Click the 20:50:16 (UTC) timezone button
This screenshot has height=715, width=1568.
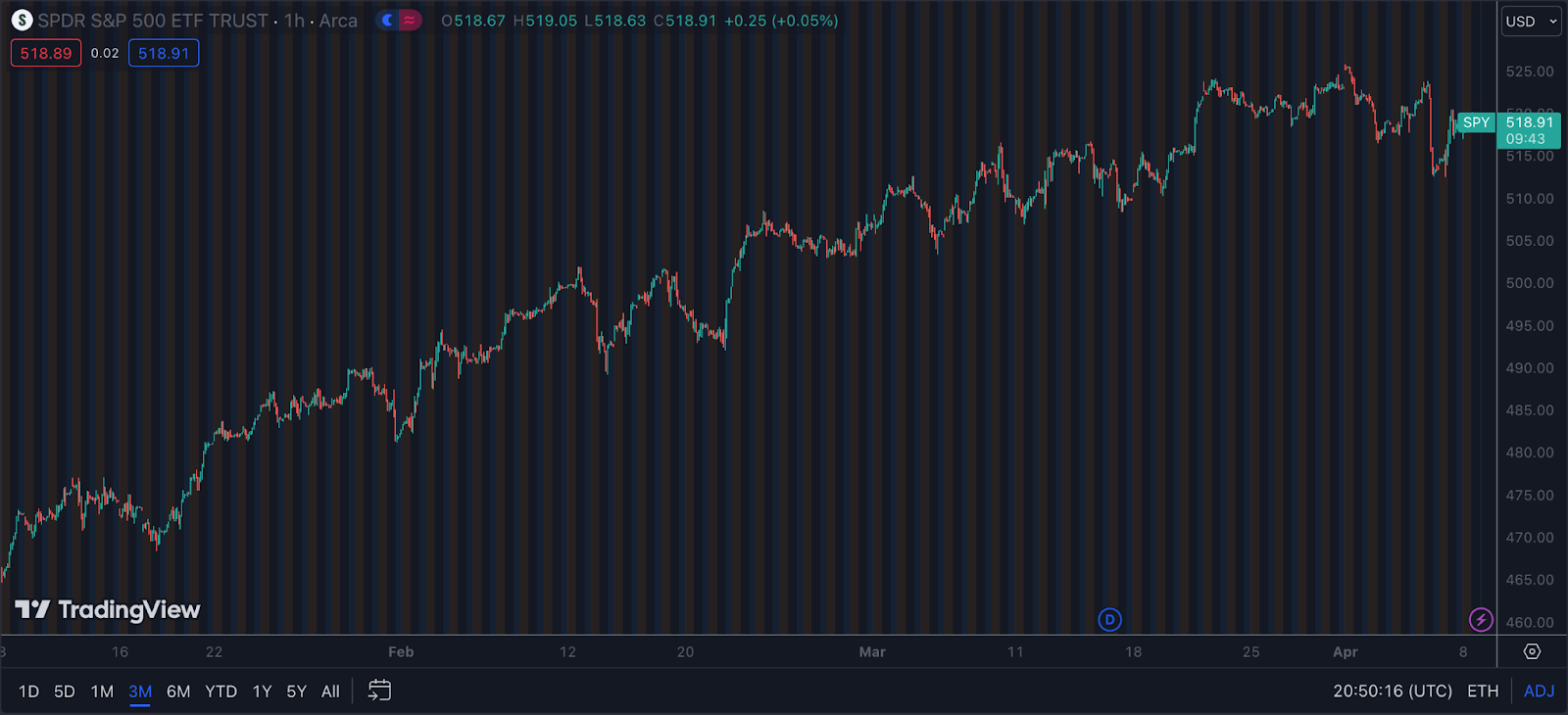(x=1393, y=691)
